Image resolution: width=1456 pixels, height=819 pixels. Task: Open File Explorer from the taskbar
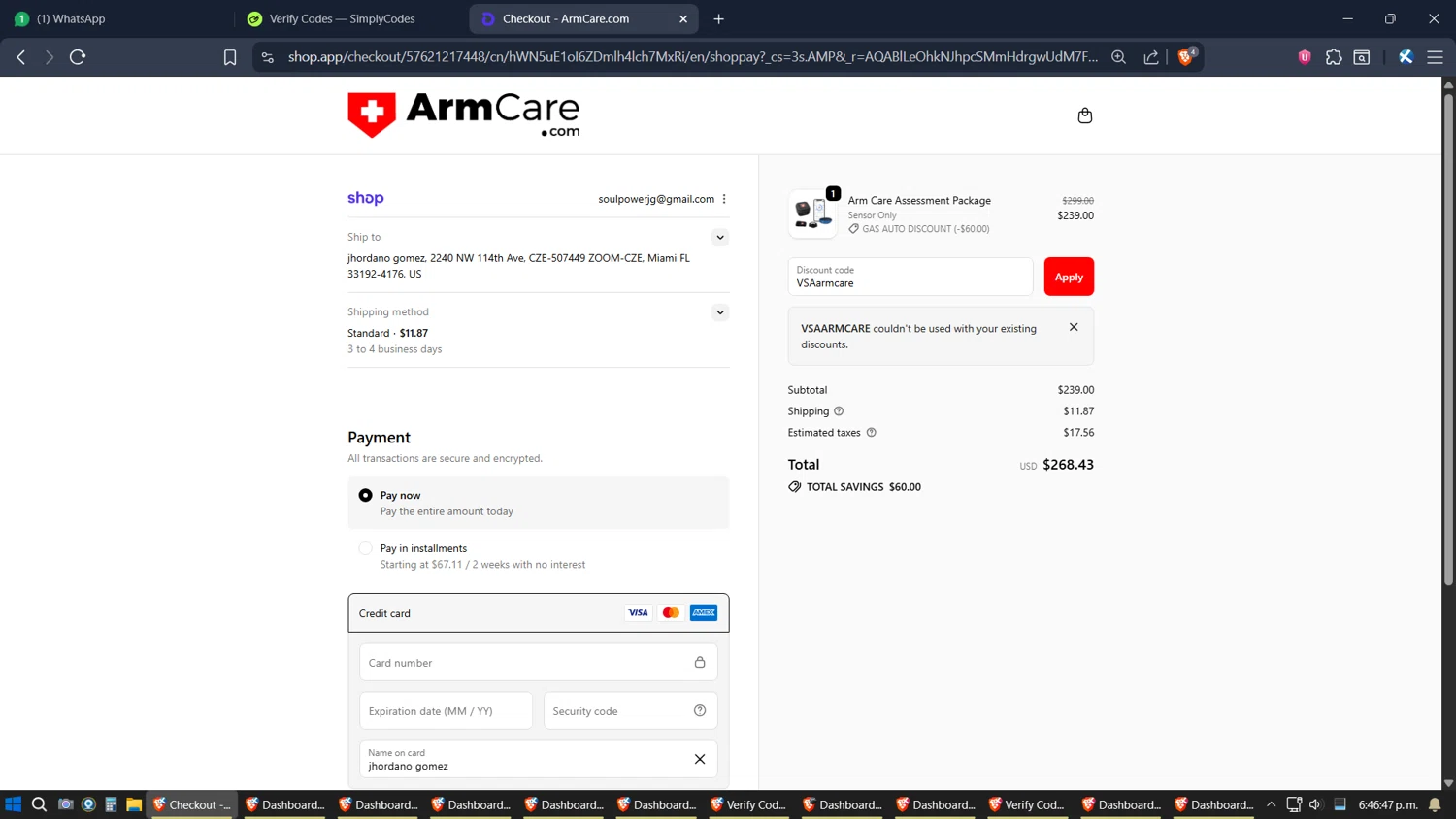(134, 804)
